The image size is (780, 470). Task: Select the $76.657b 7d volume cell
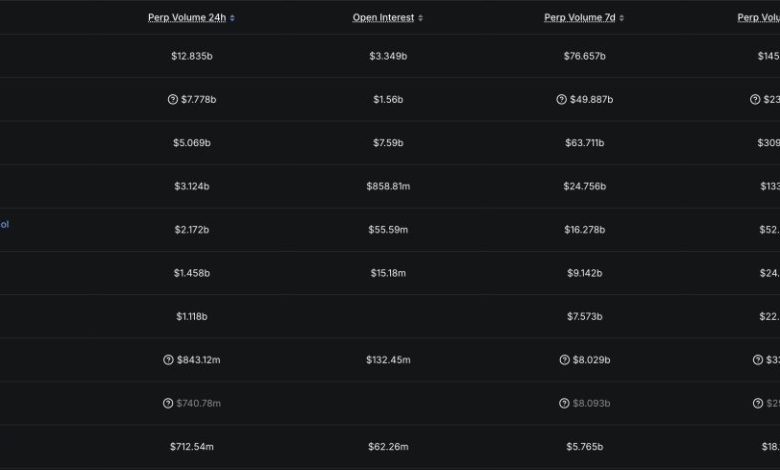pyautogui.click(x=584, y=56)
